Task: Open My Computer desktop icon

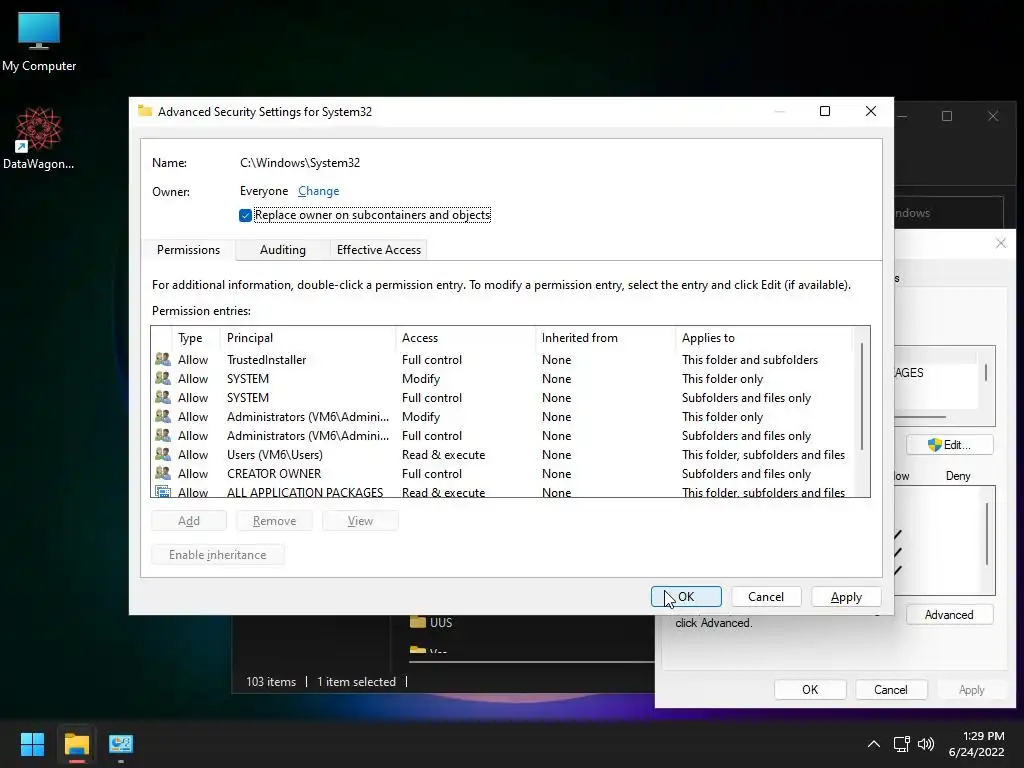Action: (x=39, y=42)
